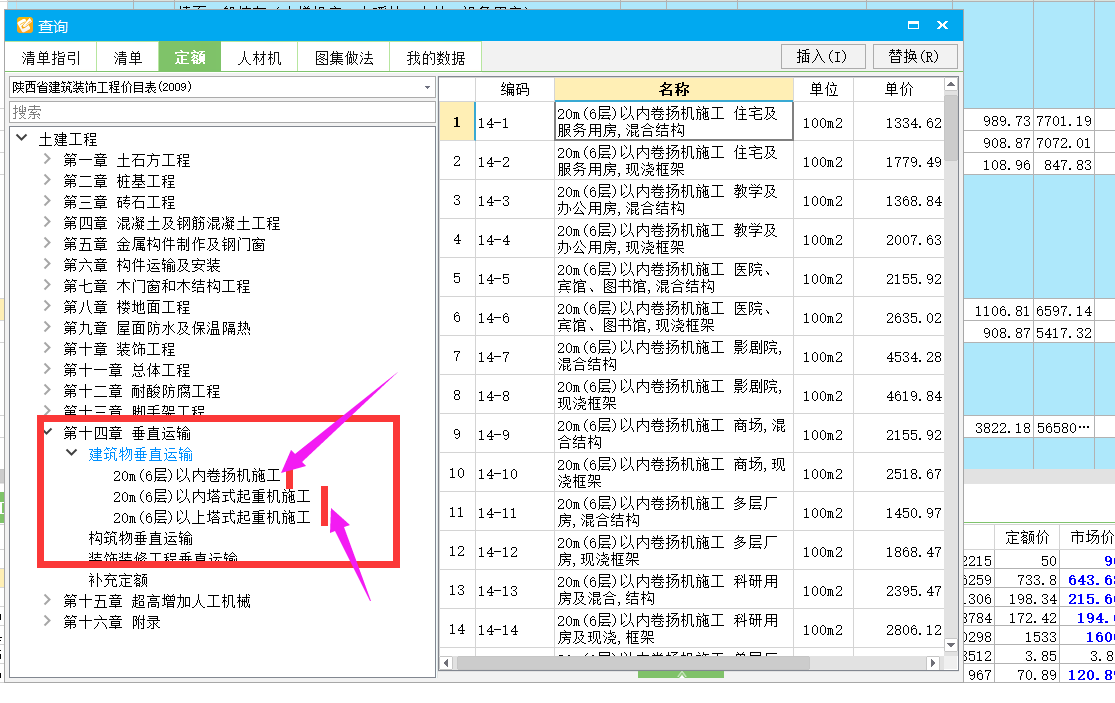This screenshot has height=703, width=1115.
Task: Expand 第十一章 总体工程 chevron
Action: tap(48, 369)
